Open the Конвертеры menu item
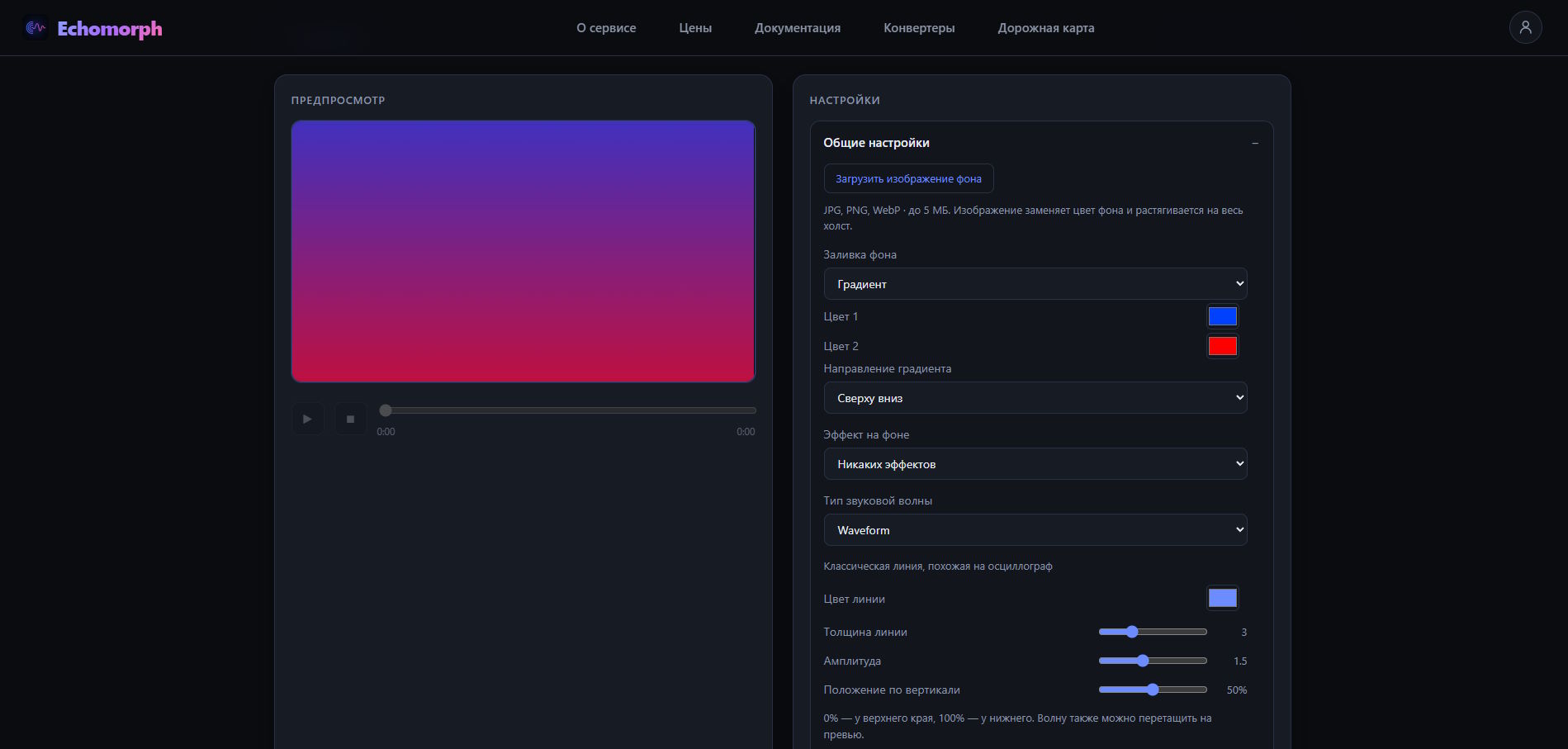This screenshot has height=749, width=1568. (x=919, y=28)
